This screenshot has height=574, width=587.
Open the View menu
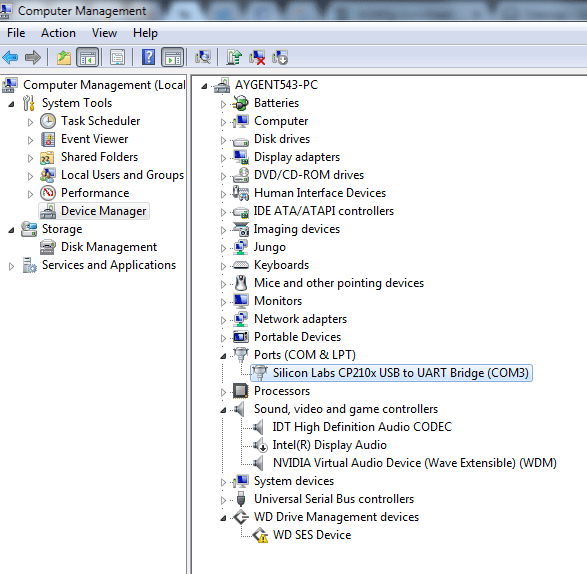(x=104, y=33)
